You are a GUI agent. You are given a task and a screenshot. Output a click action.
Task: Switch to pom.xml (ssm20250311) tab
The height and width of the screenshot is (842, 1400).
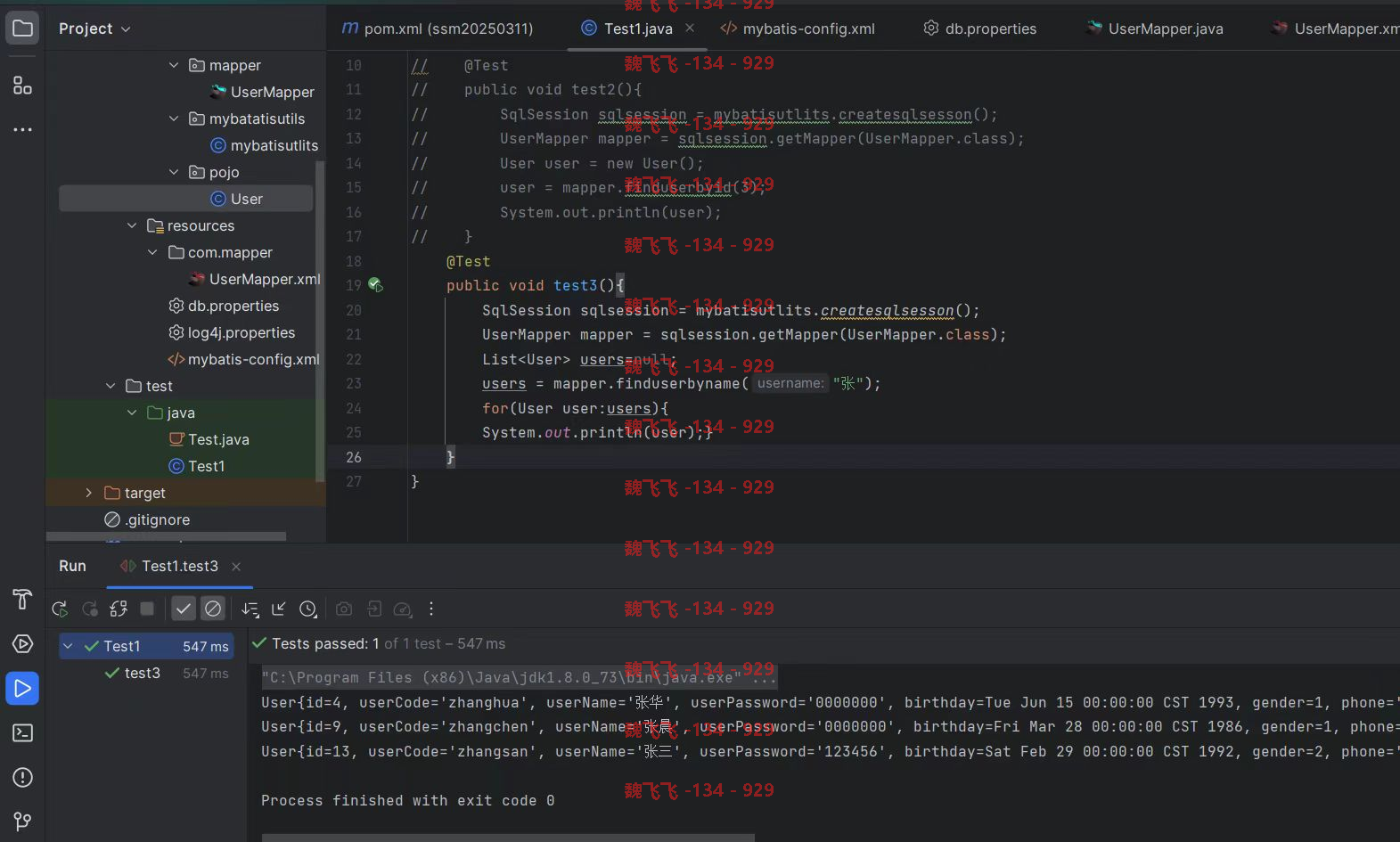tap(438, 29)
